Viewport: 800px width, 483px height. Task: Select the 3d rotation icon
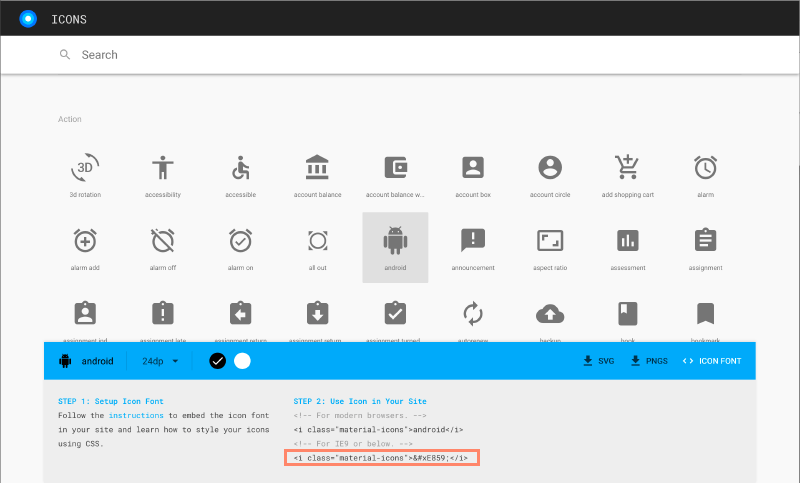point(85,168)
